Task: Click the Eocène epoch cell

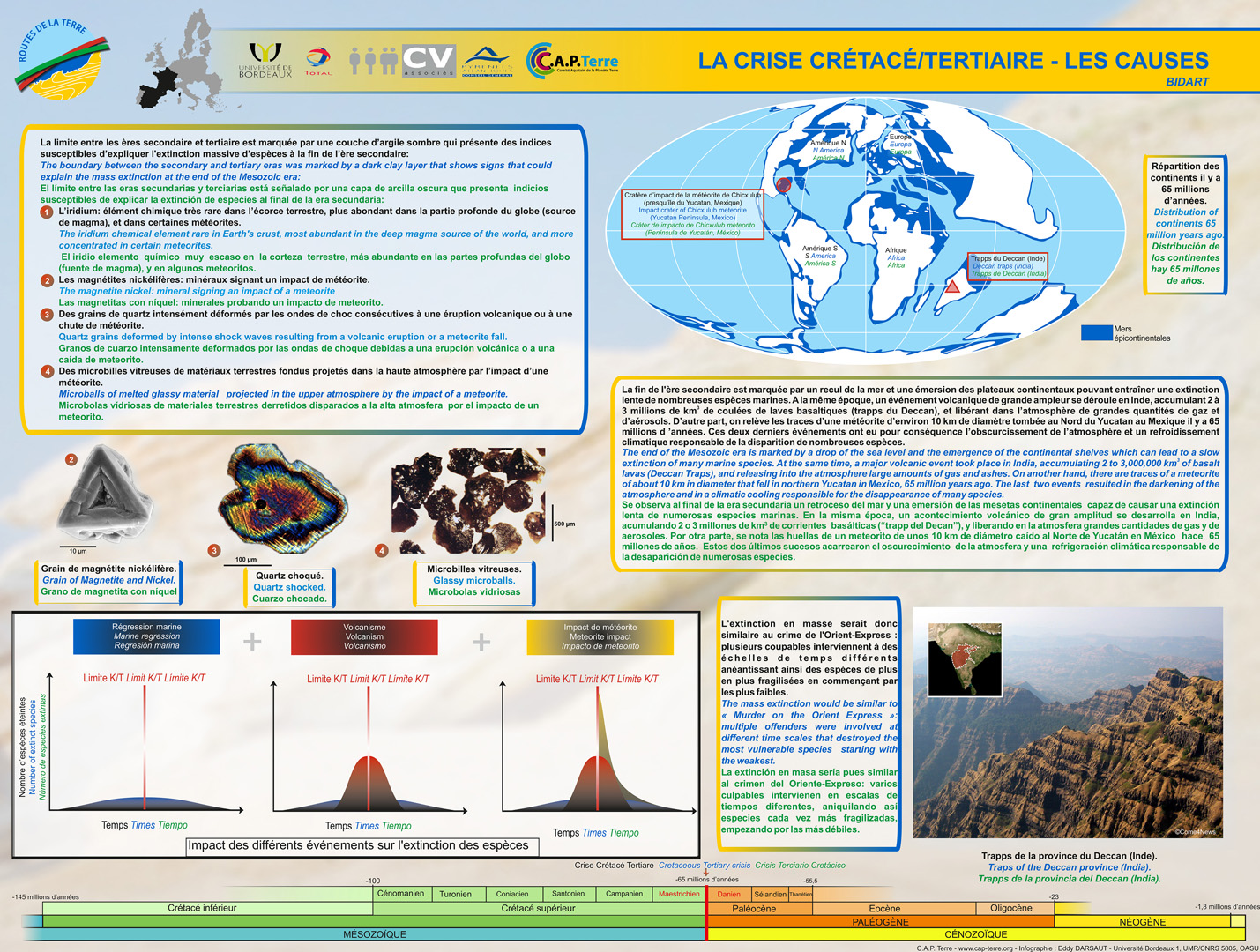Action: coord(895,909)
